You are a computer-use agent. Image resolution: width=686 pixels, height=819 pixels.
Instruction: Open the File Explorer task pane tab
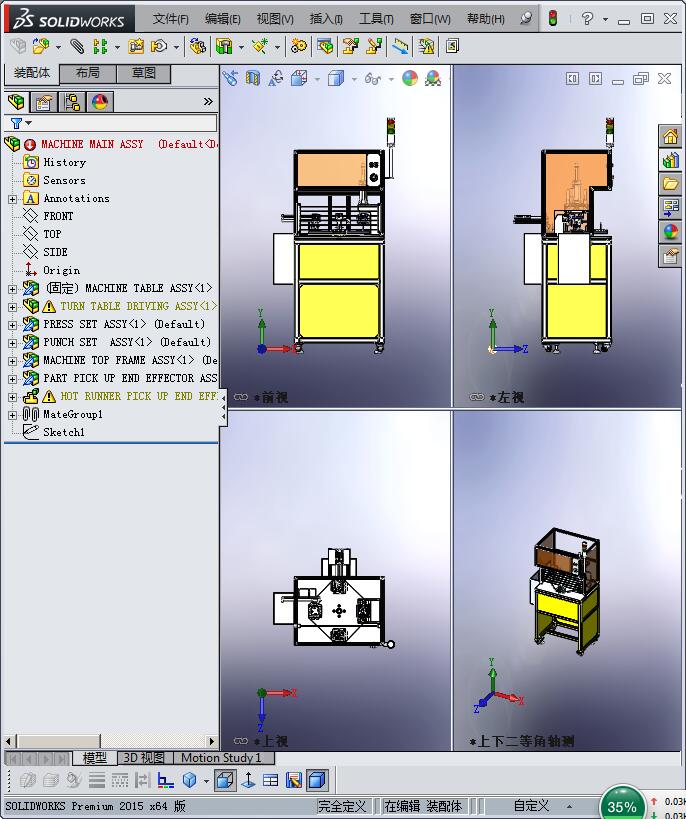tap(670, 184)
